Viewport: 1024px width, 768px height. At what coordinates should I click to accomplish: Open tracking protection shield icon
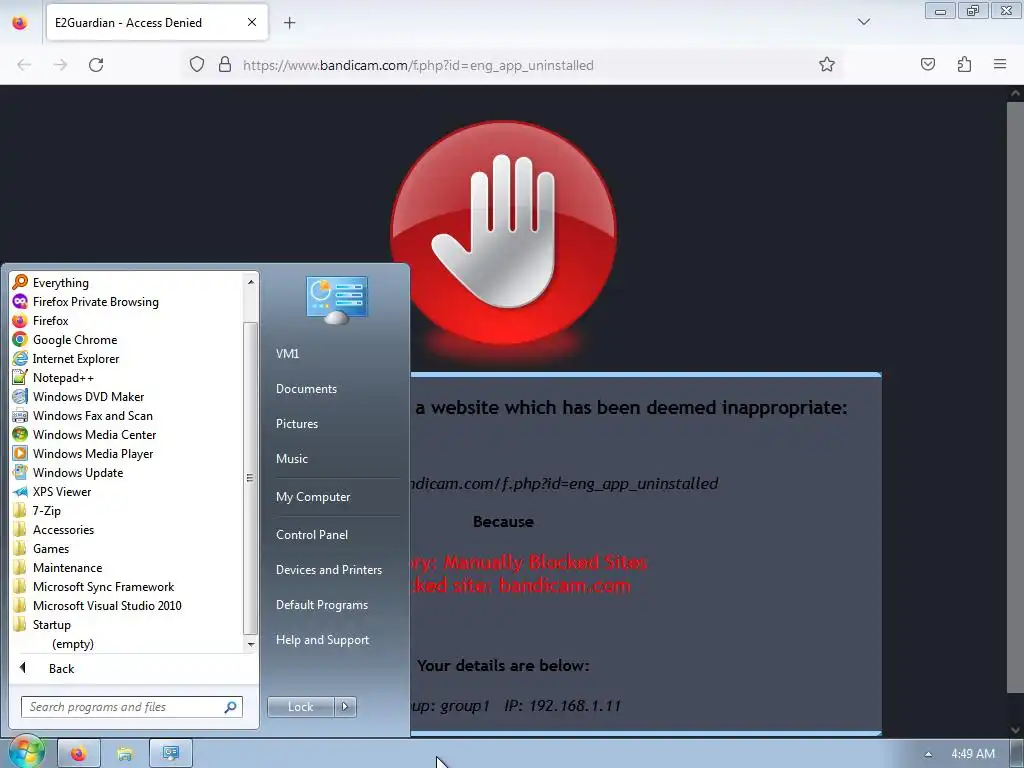pyautogui.click(x=197, y=65)
